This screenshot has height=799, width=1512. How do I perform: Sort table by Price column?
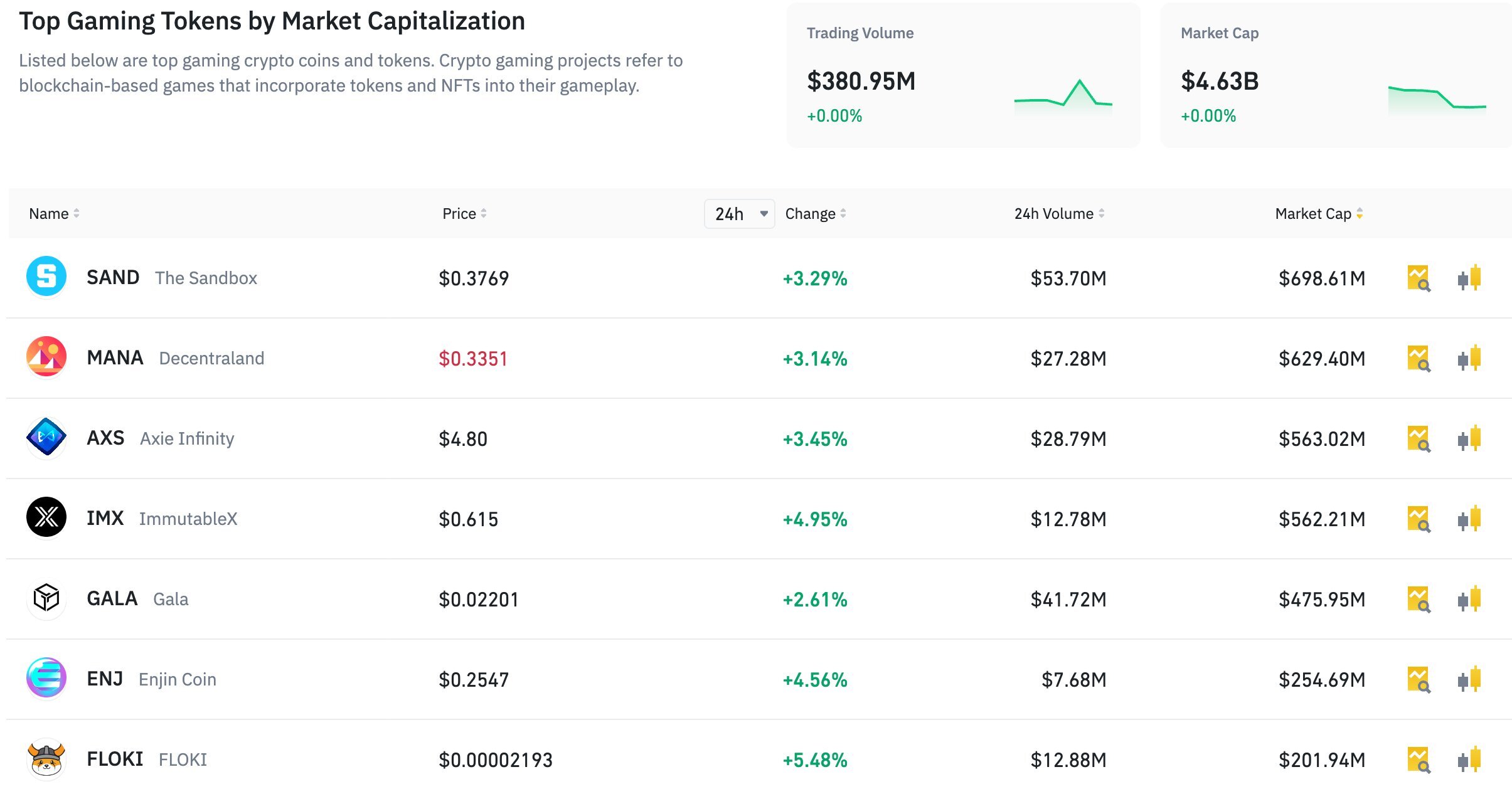pos(464,214)
